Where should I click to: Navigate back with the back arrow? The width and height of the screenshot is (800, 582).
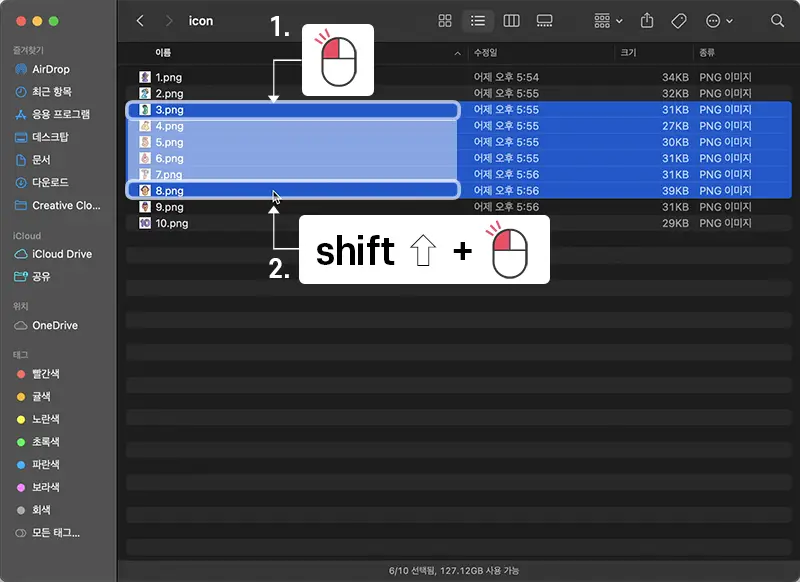pos(139,20)
